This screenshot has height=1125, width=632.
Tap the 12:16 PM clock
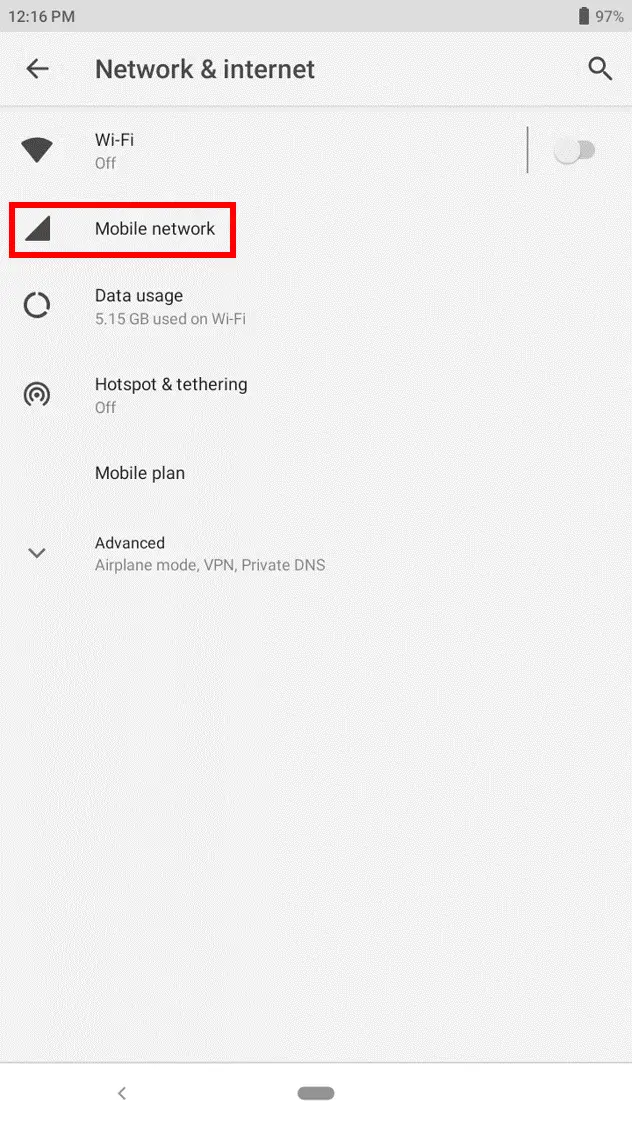point(42,16)
